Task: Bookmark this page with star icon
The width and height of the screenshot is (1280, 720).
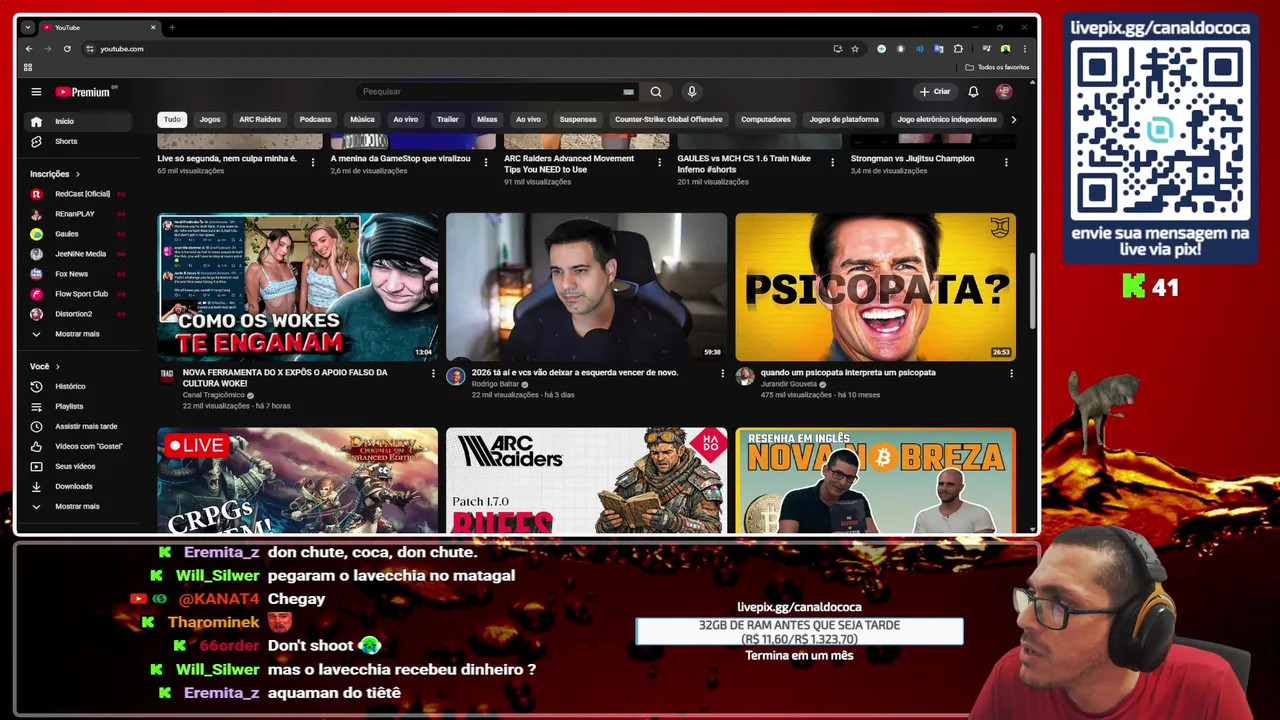Action: click(855, 49)
